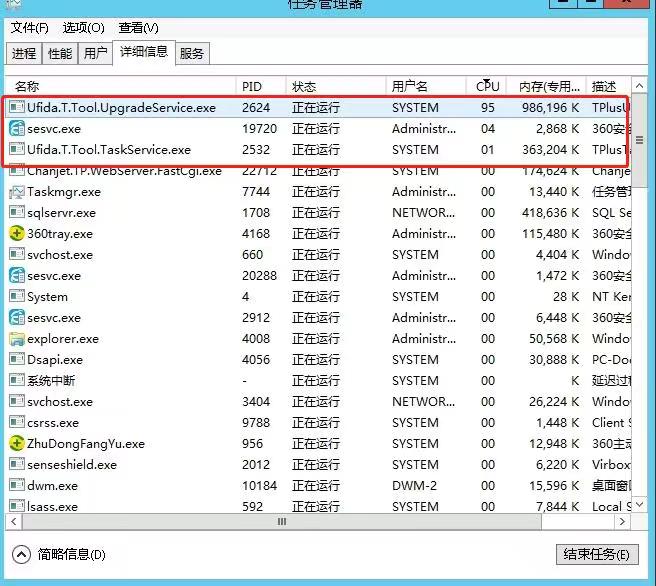Click the sqlservr.exe process icon
Image resolution: width=656 pixels, height=586 pixels.
point(17,212)
